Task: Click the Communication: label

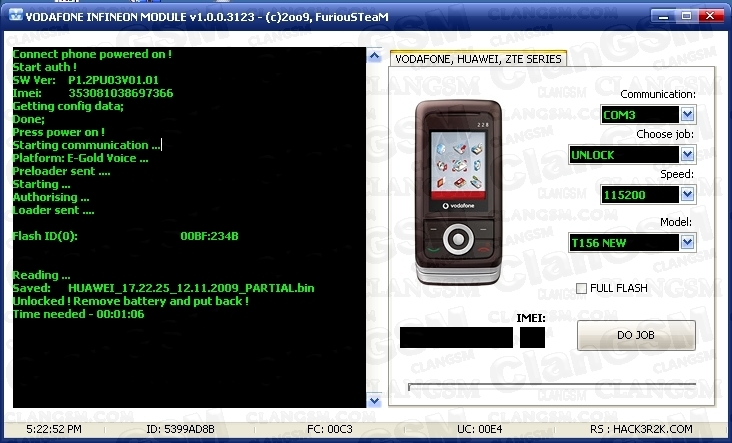Action: (658, 94)
